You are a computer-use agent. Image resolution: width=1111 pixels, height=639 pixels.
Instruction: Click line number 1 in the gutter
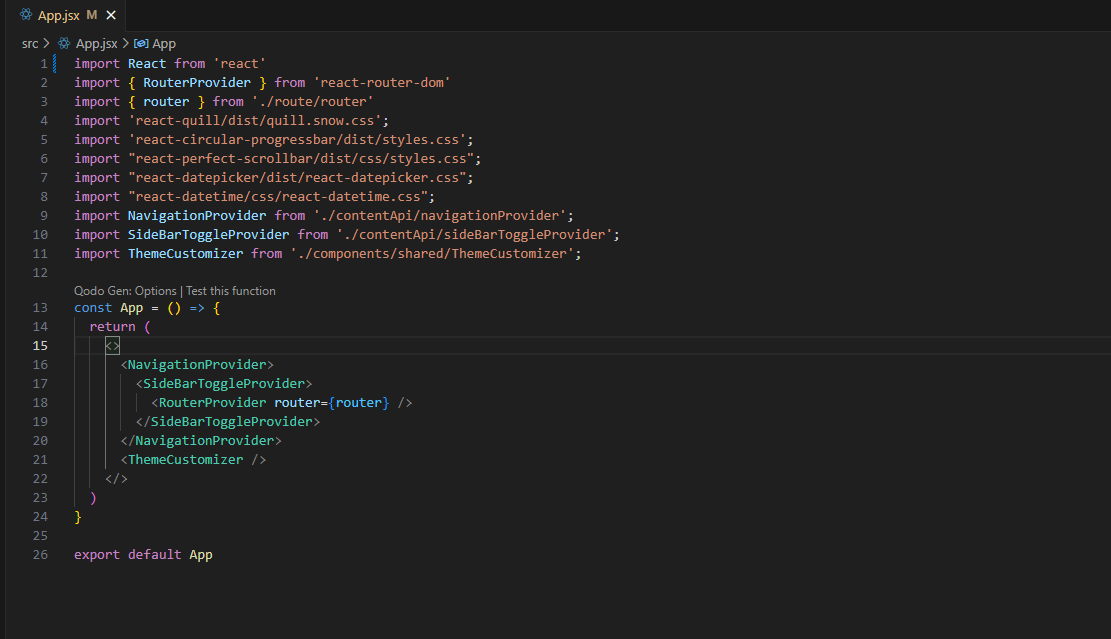click(x=44, y=64)
